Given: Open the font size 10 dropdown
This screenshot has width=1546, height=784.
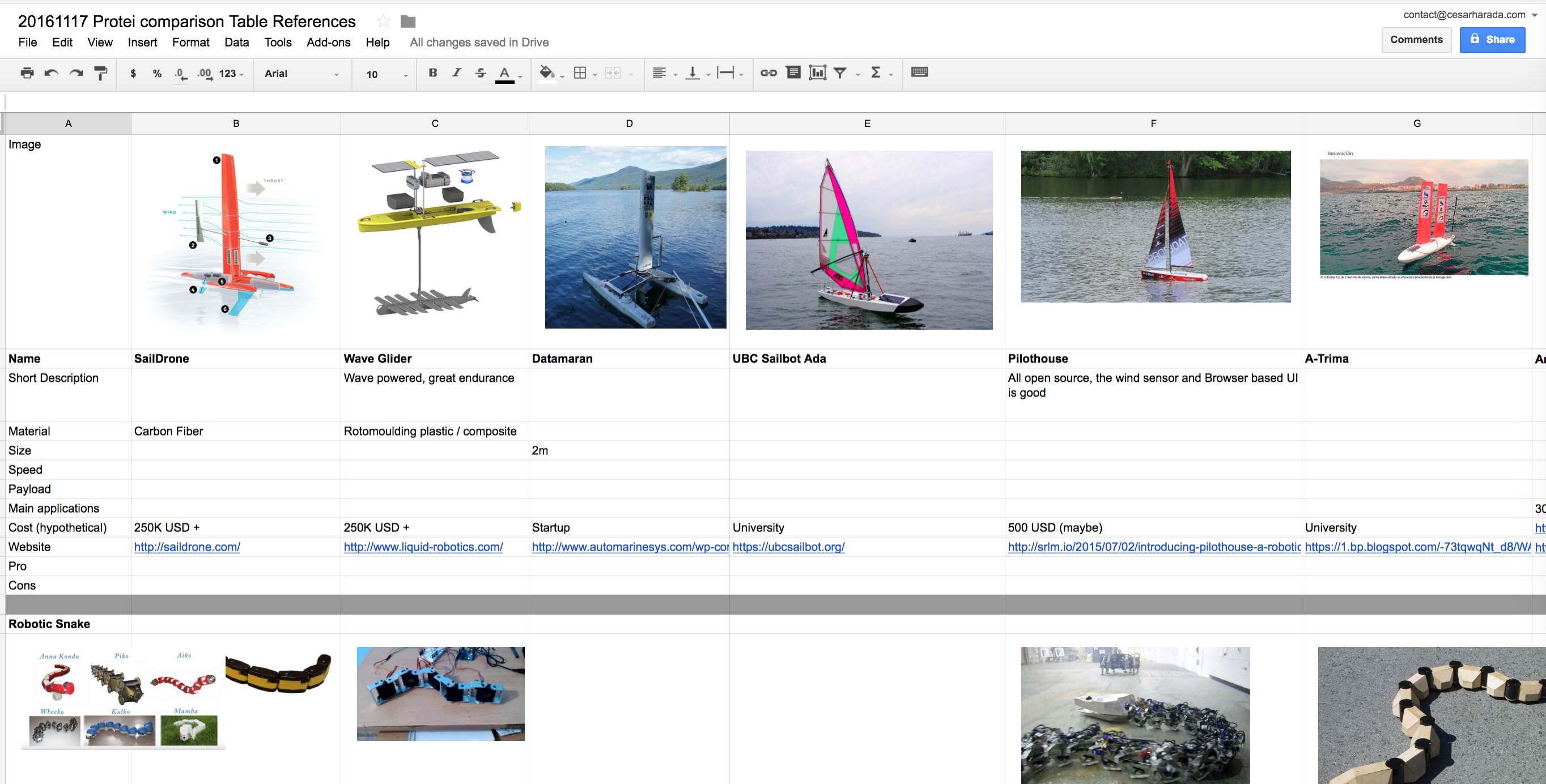Looking at the screenshot, I should pyautogui.click(x=387, y=74).
